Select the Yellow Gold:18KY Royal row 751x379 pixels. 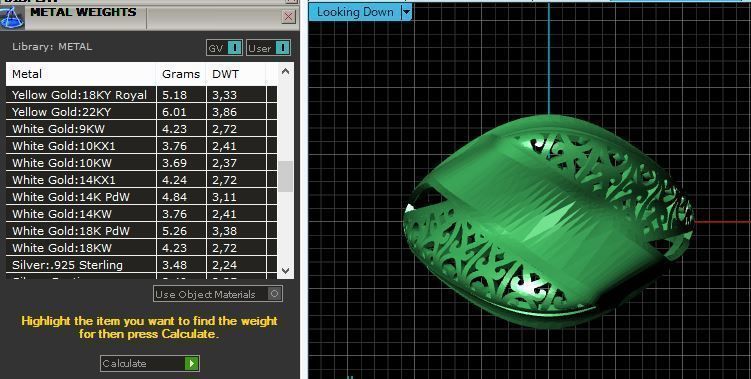(x=142, y=94)
